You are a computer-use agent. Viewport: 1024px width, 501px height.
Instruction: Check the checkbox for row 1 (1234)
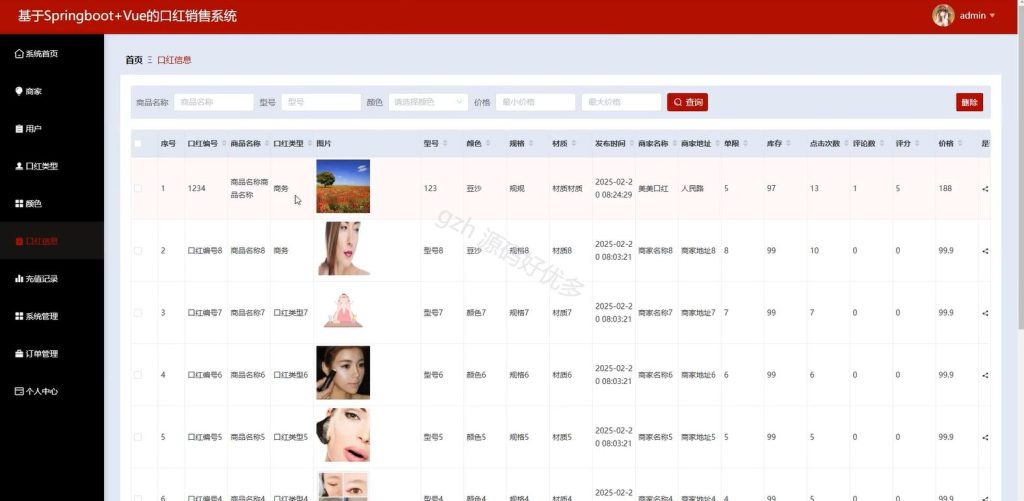(x=138, y=188)
